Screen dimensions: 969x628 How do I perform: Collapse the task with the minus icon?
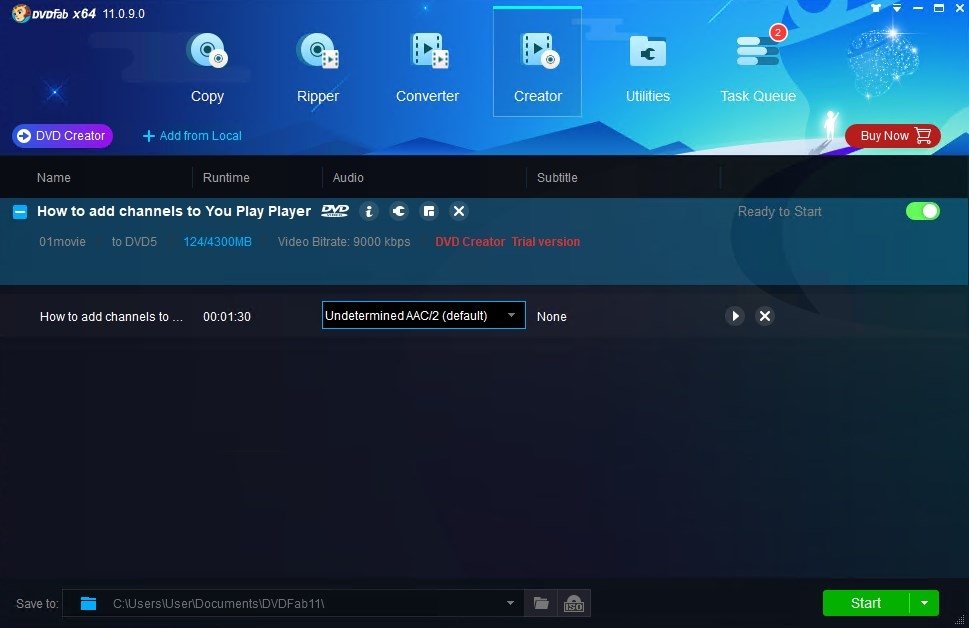point(20,212)
